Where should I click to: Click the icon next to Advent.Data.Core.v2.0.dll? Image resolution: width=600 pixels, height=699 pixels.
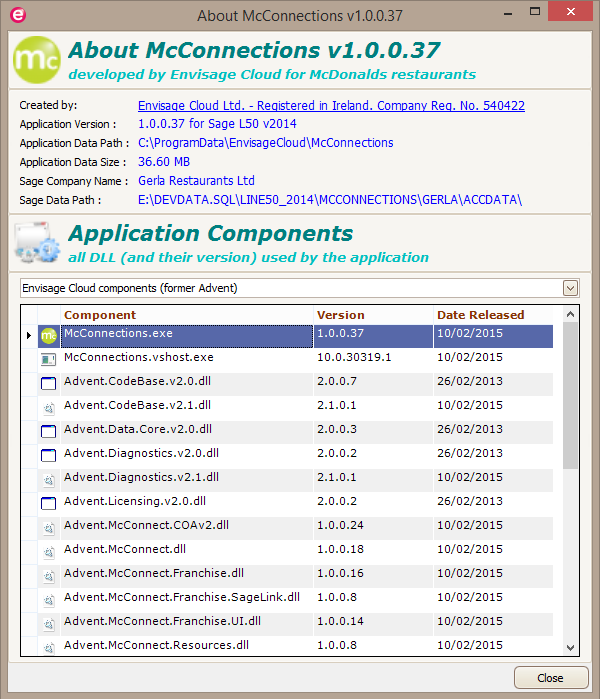click(x=49, y=432)
